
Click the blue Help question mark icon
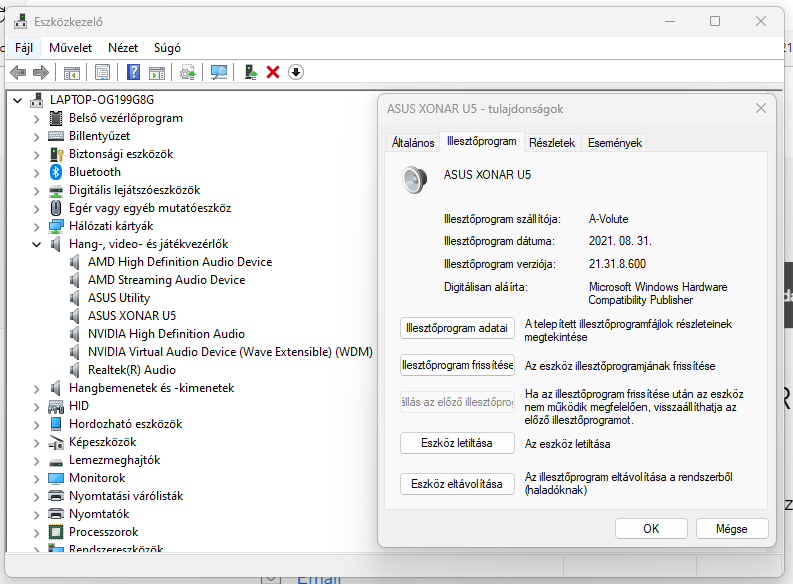coord(133,72)
